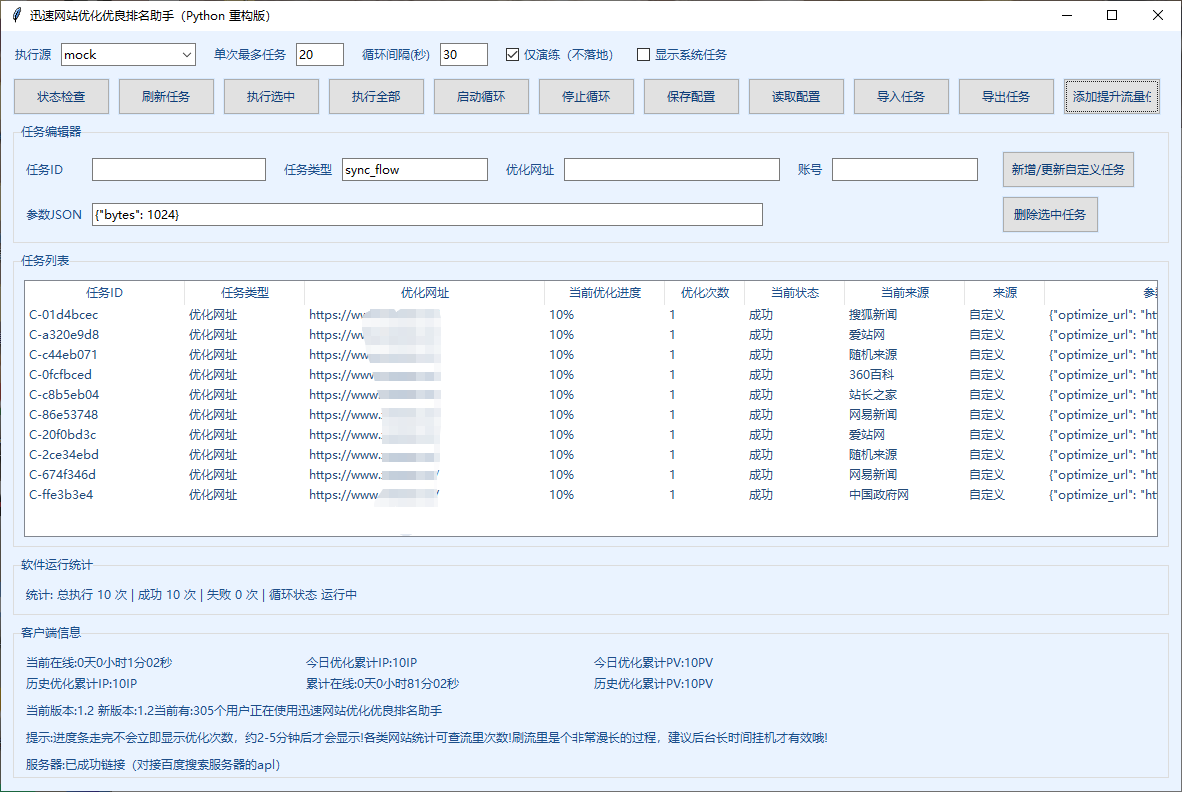Click the 导出任务 button

[1005, 97]
